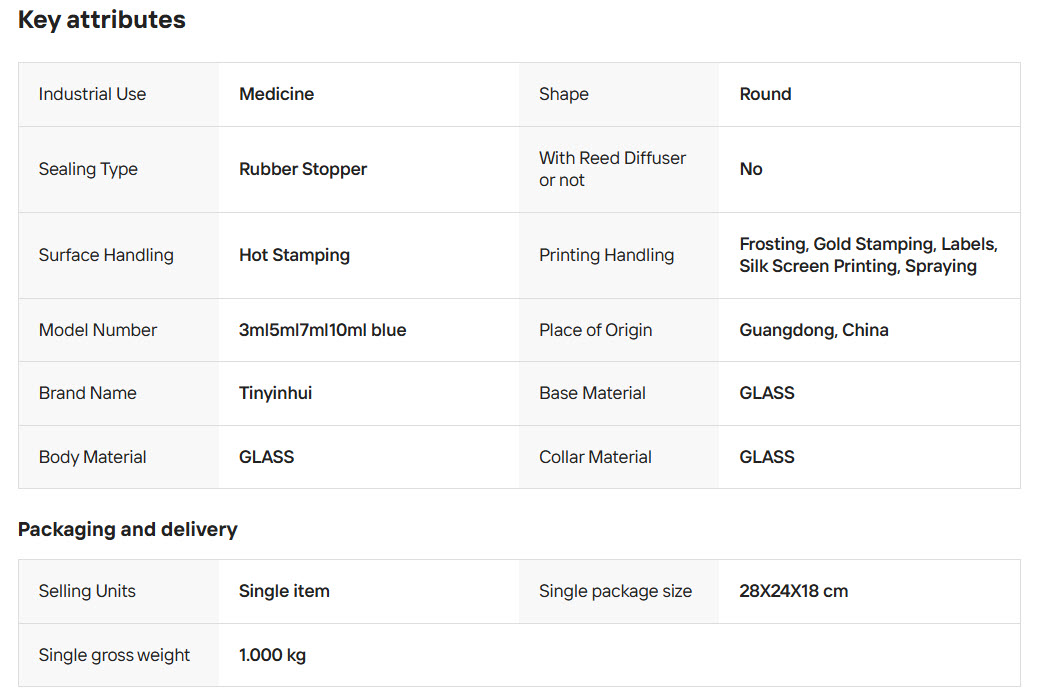Select the Tinyinhui brand name

click(275, 393)
